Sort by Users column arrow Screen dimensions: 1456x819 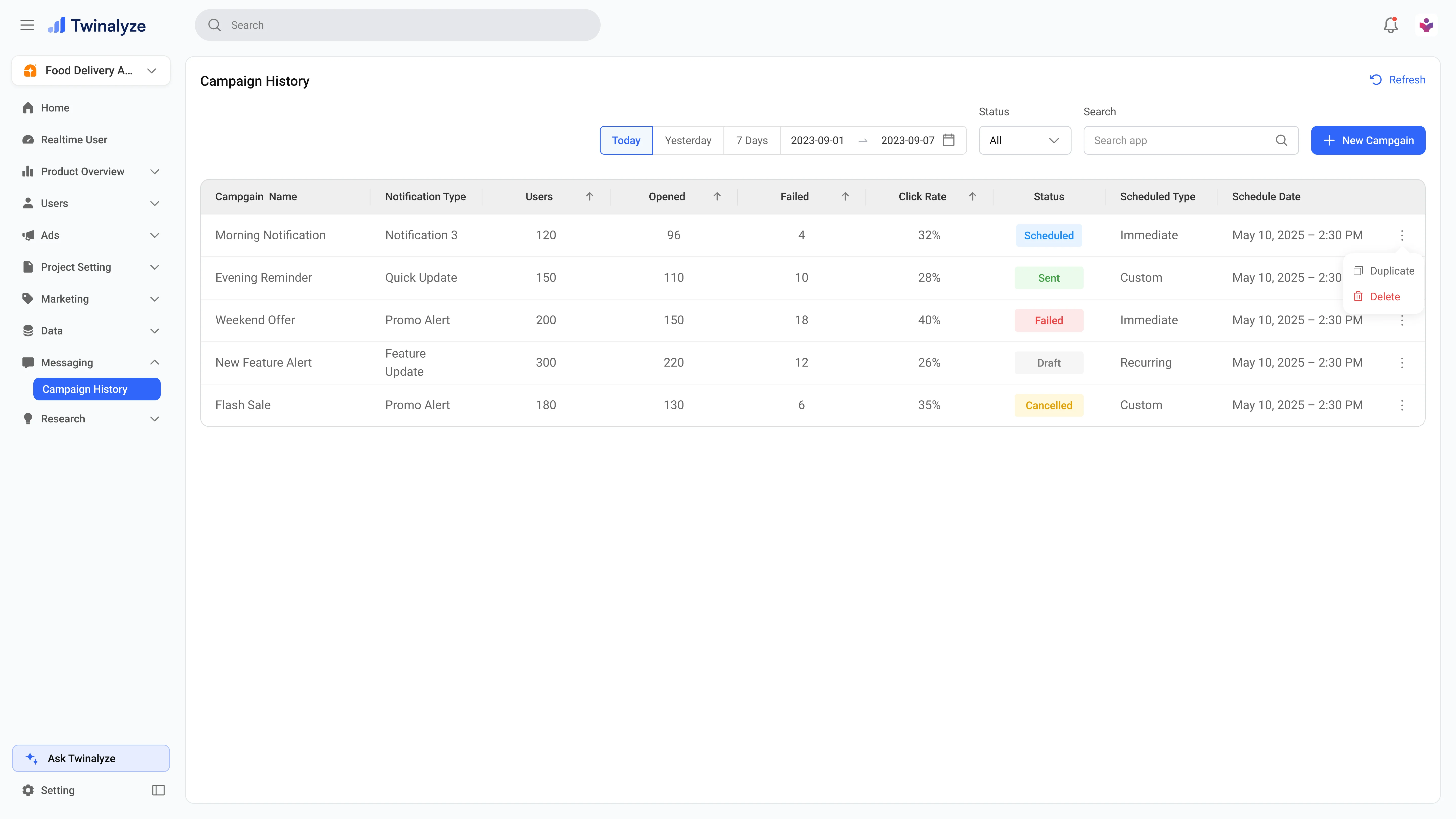[x=589, y=196]
